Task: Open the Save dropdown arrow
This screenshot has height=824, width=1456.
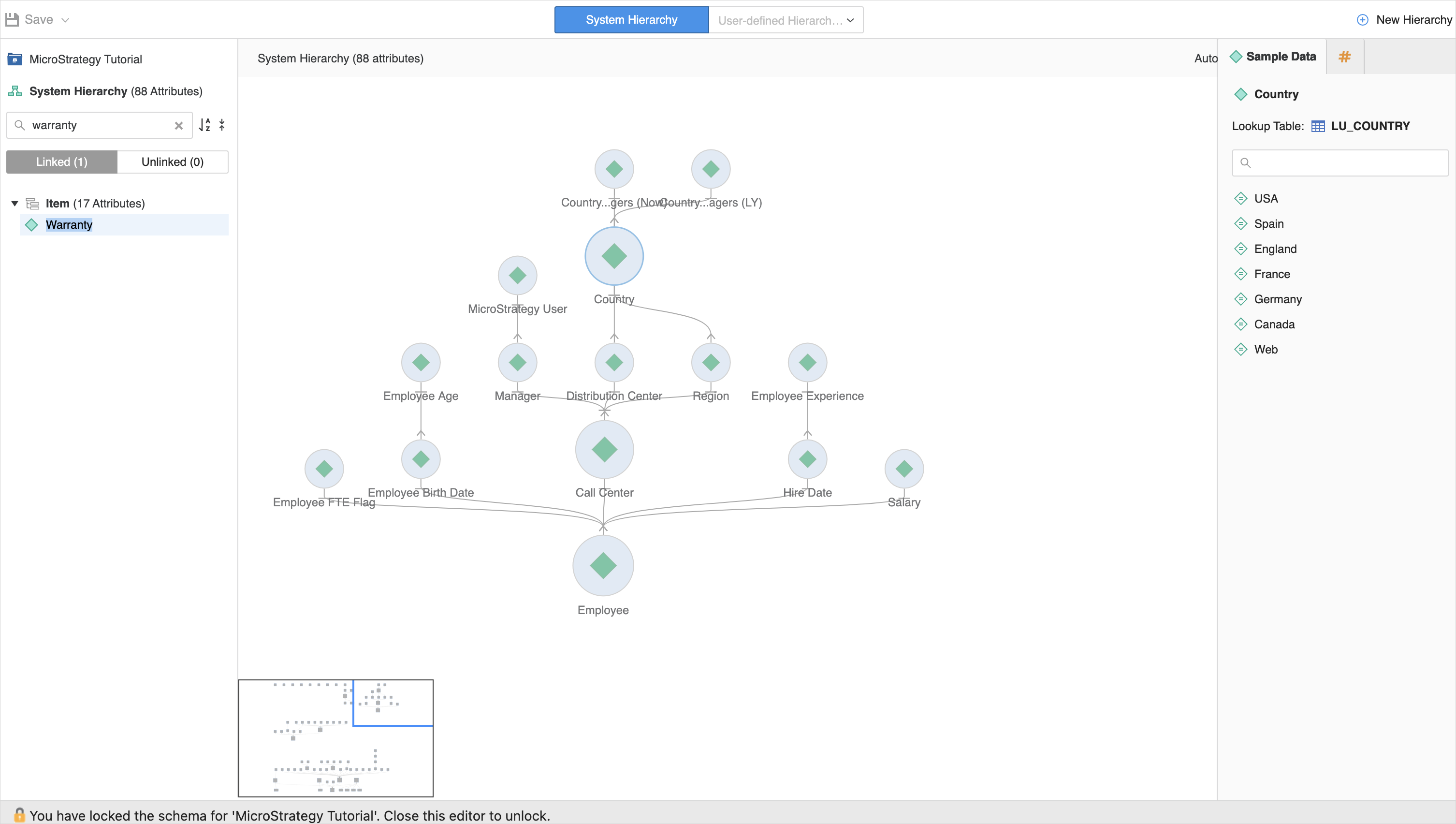Action: (x=66, y=20)
